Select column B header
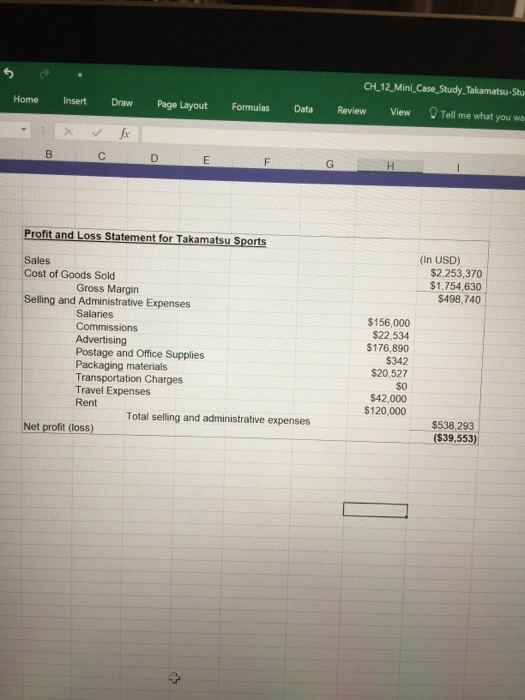525x700 pixels. pos(49,154)
